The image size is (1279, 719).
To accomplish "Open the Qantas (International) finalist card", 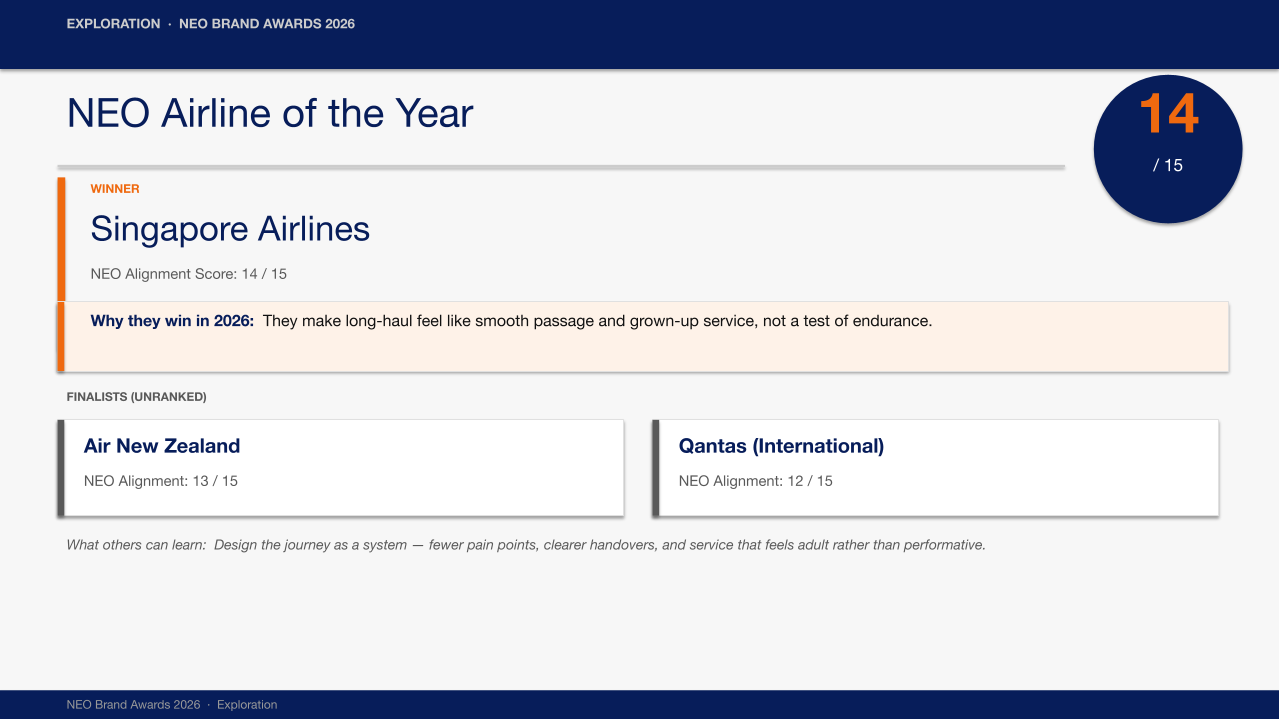I will pyautogui.click(x=936, y=468).
